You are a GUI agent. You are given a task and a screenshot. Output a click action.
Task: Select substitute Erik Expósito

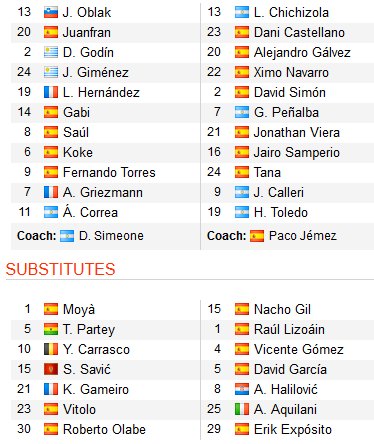pyautogui.click(x=293, y=429)
